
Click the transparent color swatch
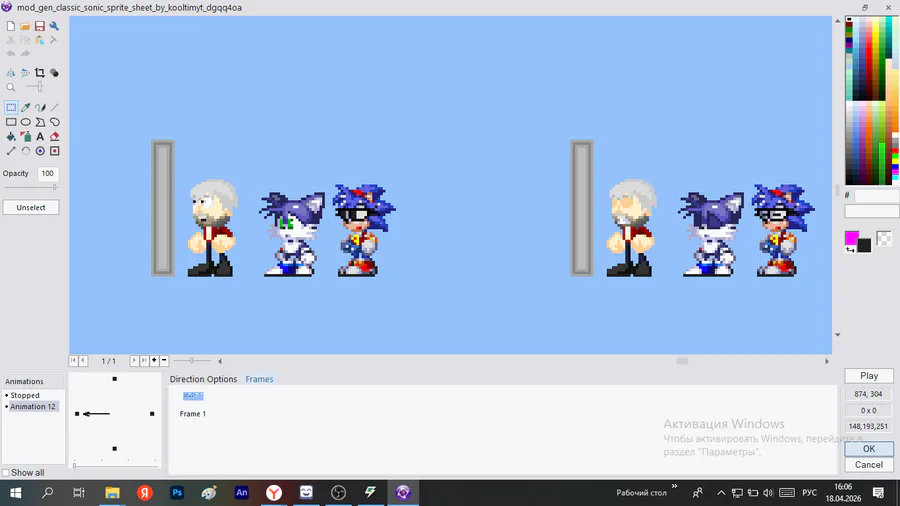(x=884, y=238)
